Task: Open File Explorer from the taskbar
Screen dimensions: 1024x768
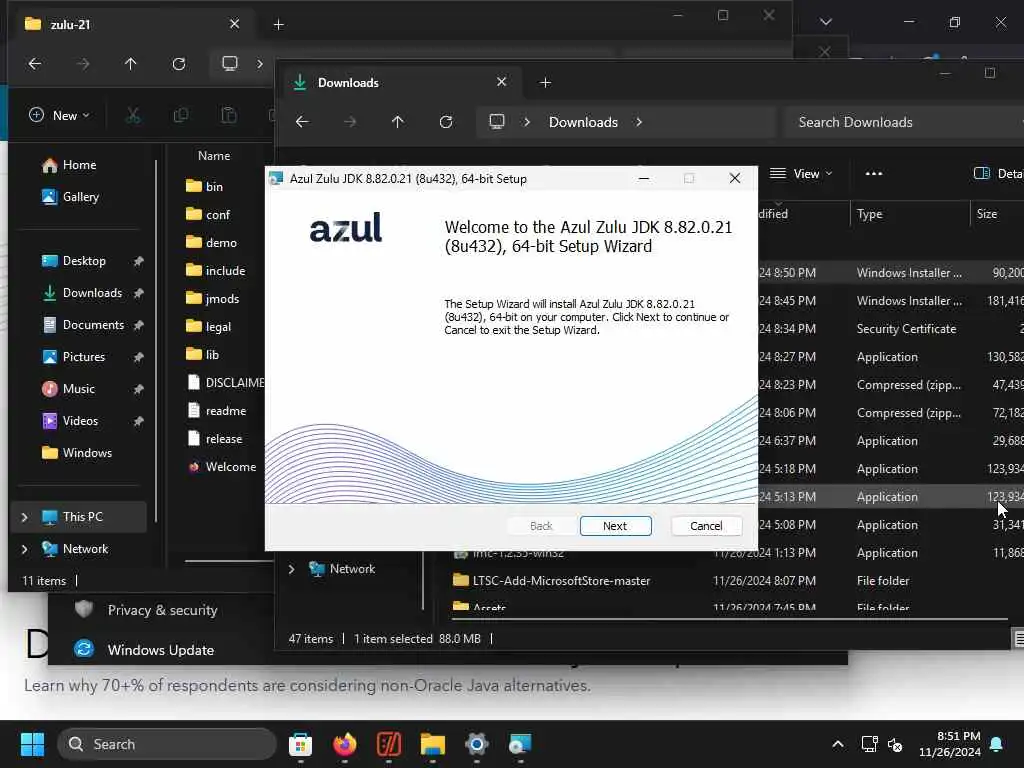Action: click(x=432, y=744)
